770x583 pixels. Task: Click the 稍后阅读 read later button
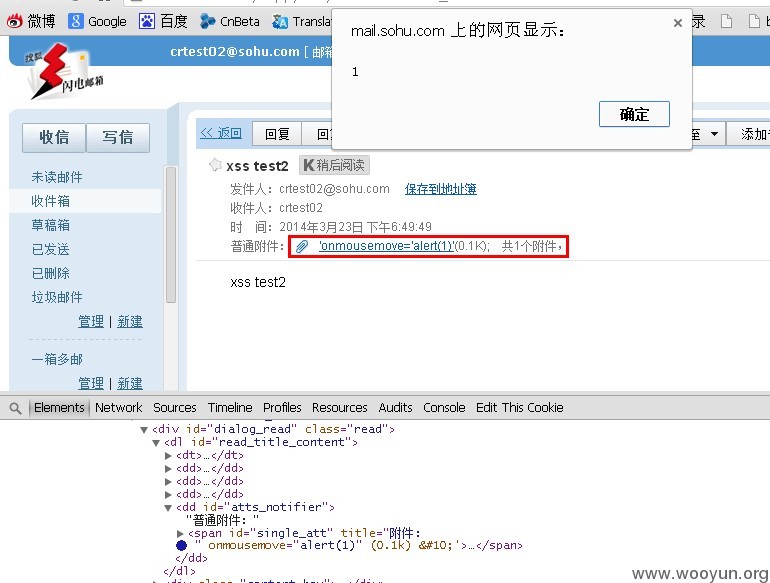(x=334, y=165)
